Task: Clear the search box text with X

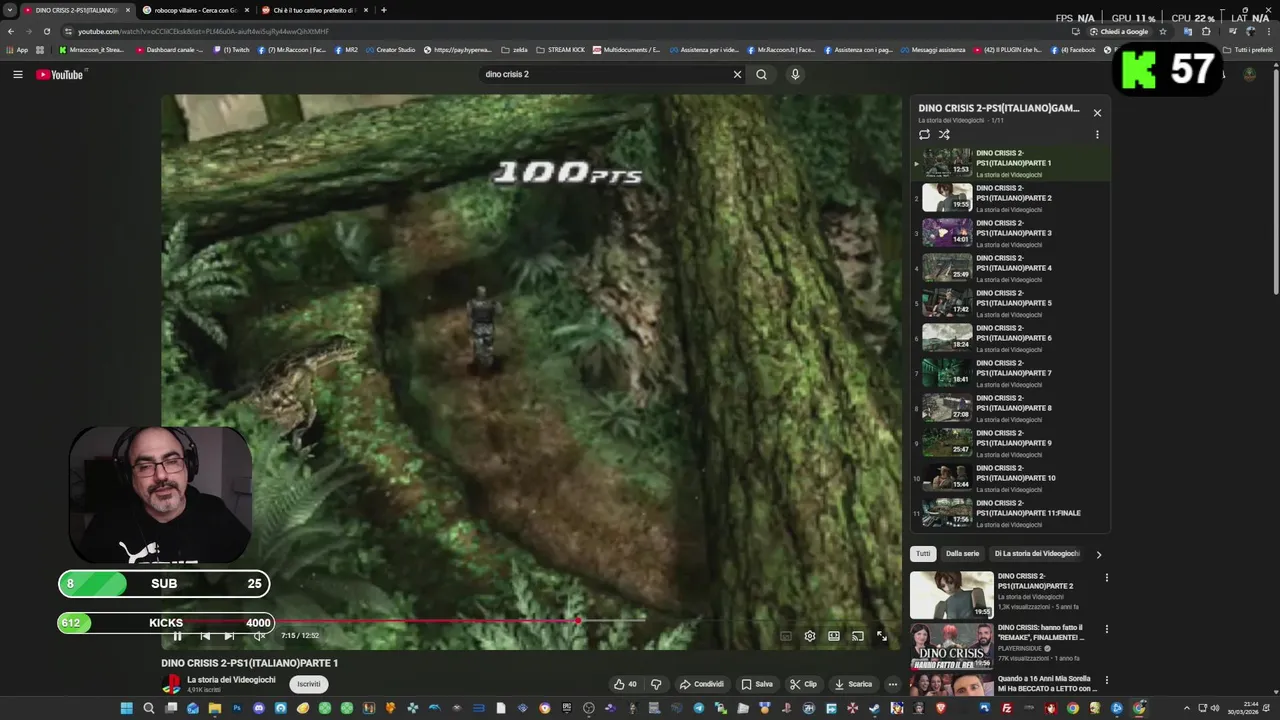Action: tap(737, 74)
